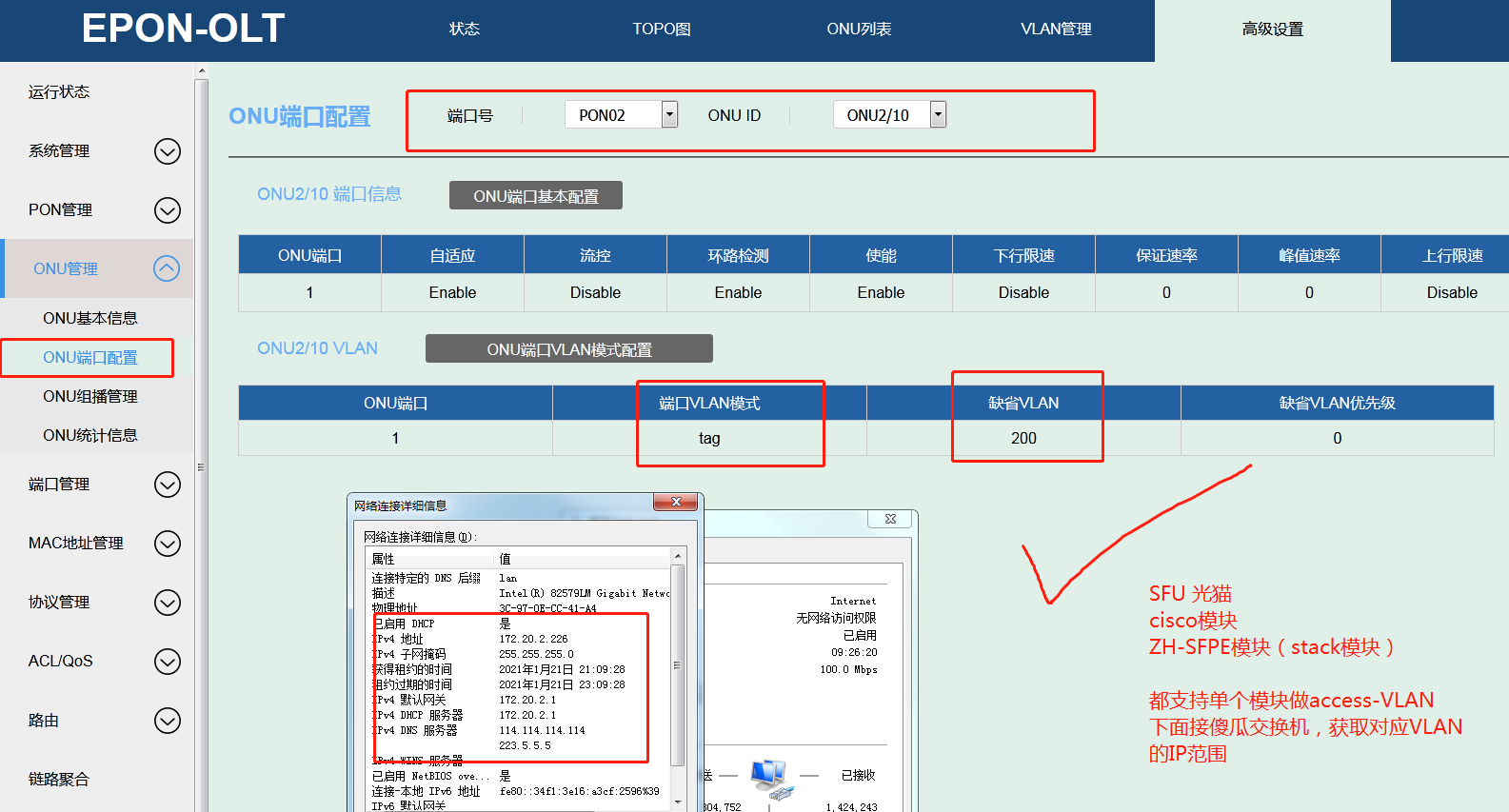Viewport: 1509px width, 812px height.
Task: Select ONU基本信息 in the sidebar
Action: pyautogui.click(x=90, y=318)
